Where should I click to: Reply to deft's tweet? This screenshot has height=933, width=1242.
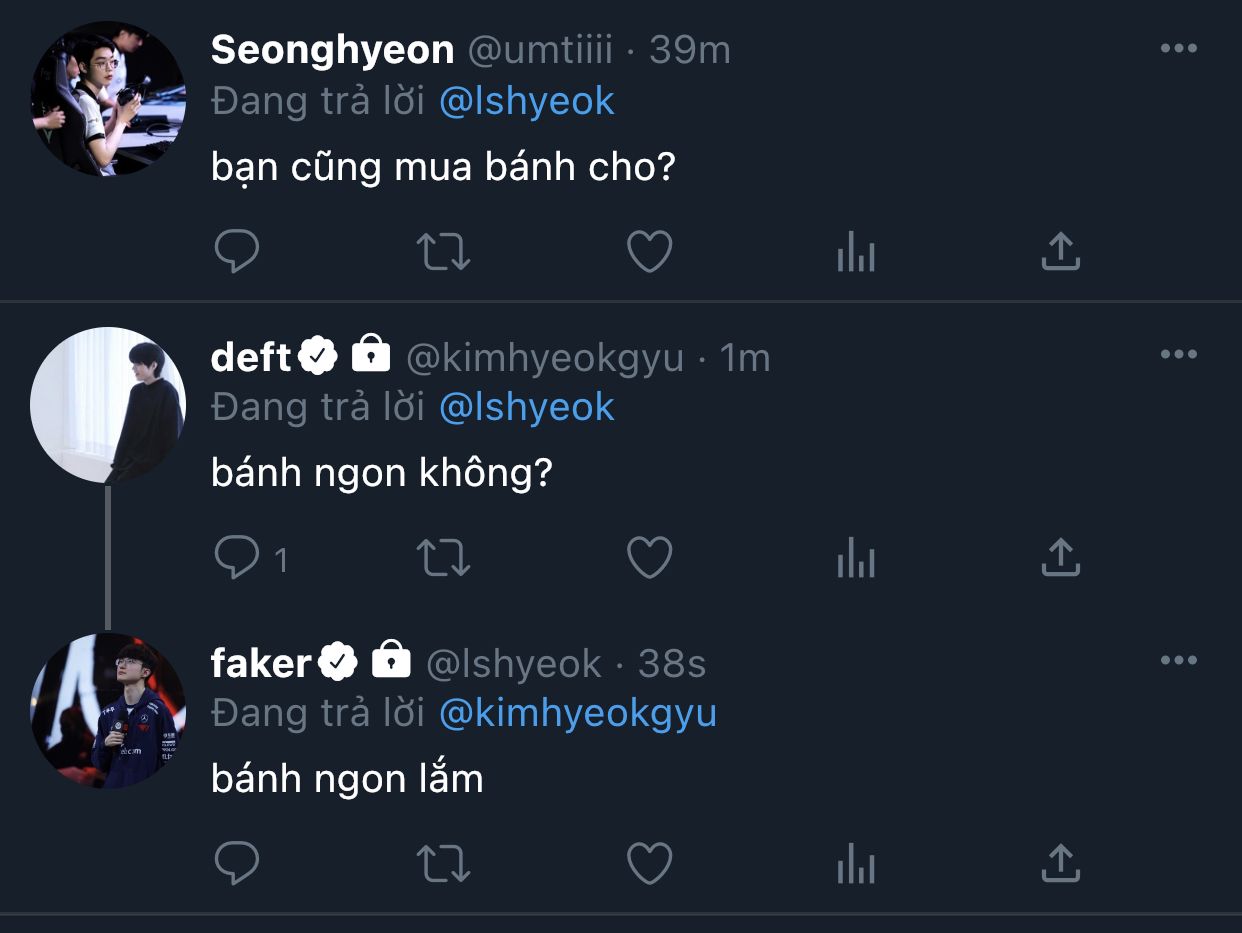tap(237, 558)
